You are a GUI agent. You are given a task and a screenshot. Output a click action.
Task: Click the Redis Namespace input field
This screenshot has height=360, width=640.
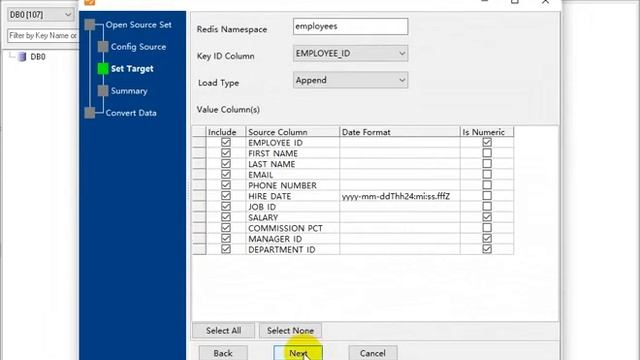[x=350, y=27]
